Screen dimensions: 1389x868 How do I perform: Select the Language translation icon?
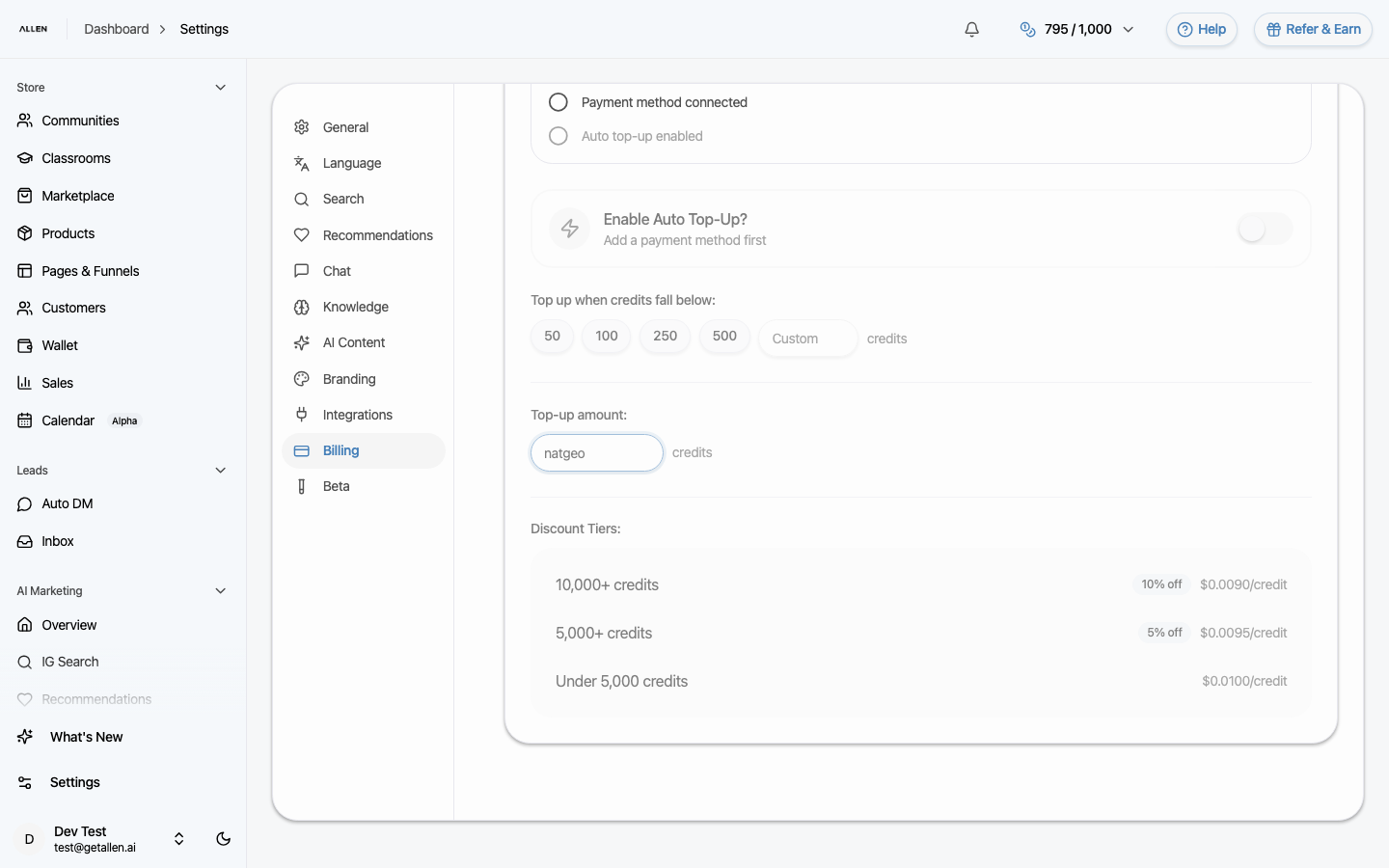[302, 162]
